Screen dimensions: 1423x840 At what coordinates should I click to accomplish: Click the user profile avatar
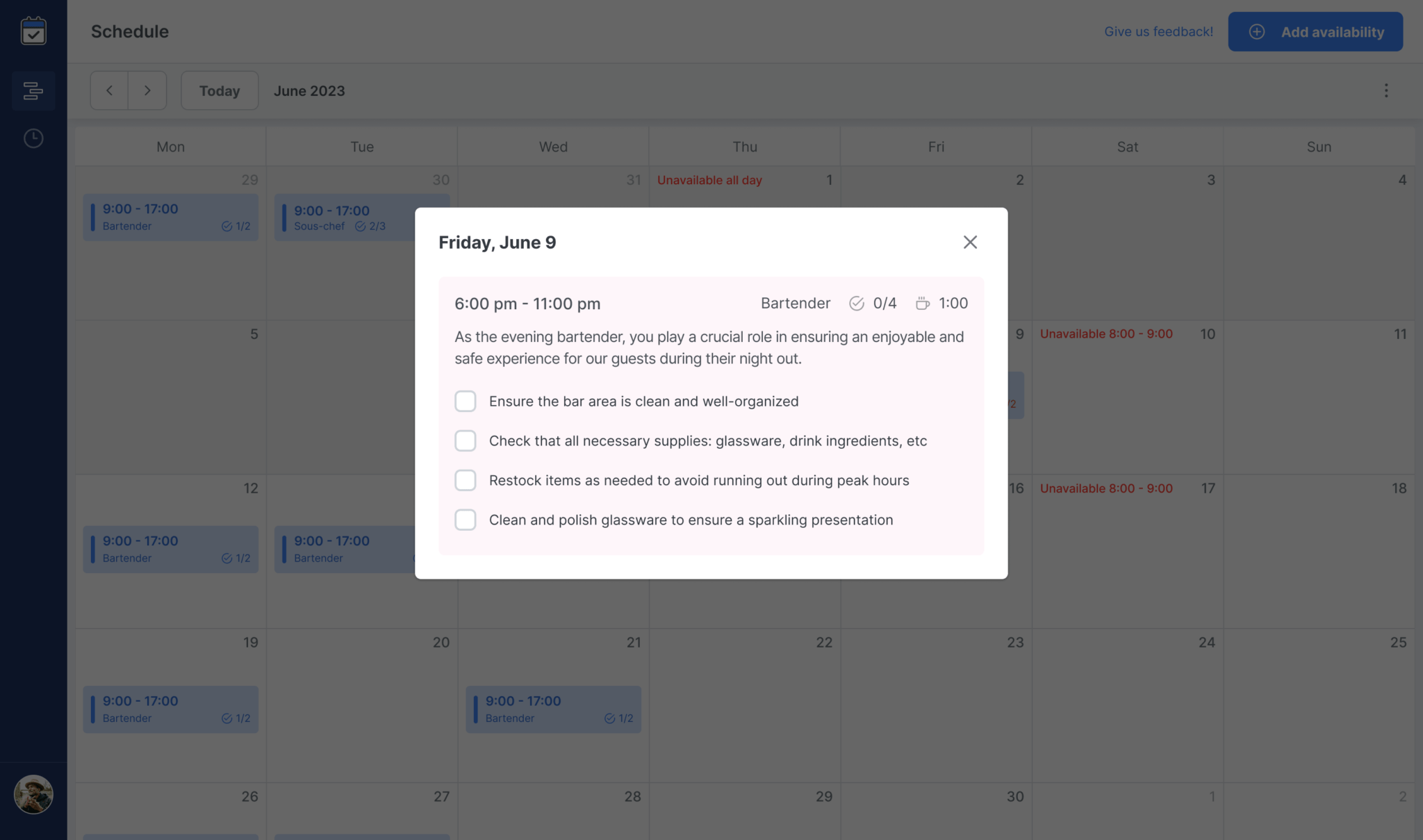tap(33, 795)
